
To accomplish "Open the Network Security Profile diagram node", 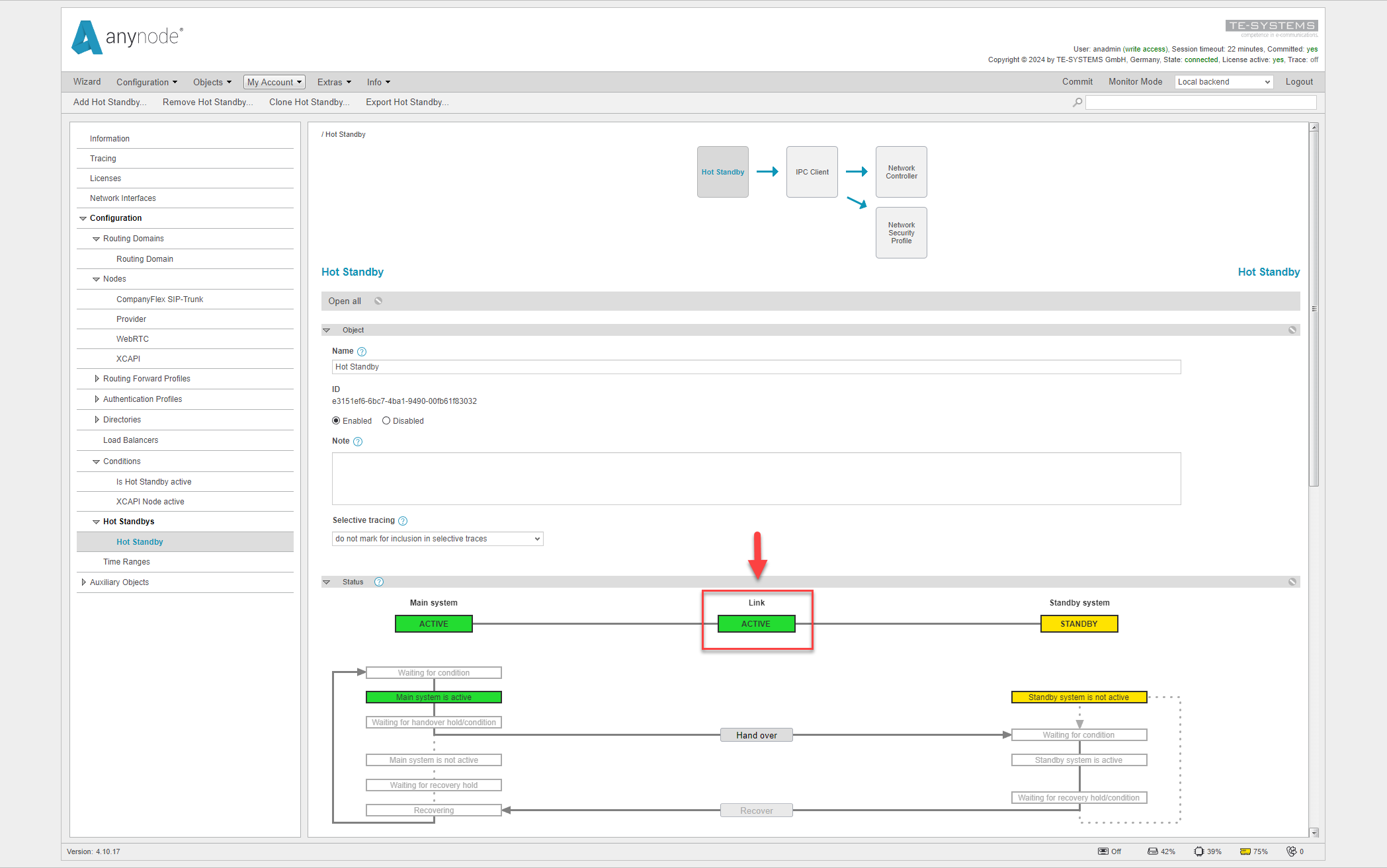I will (901, 232).
